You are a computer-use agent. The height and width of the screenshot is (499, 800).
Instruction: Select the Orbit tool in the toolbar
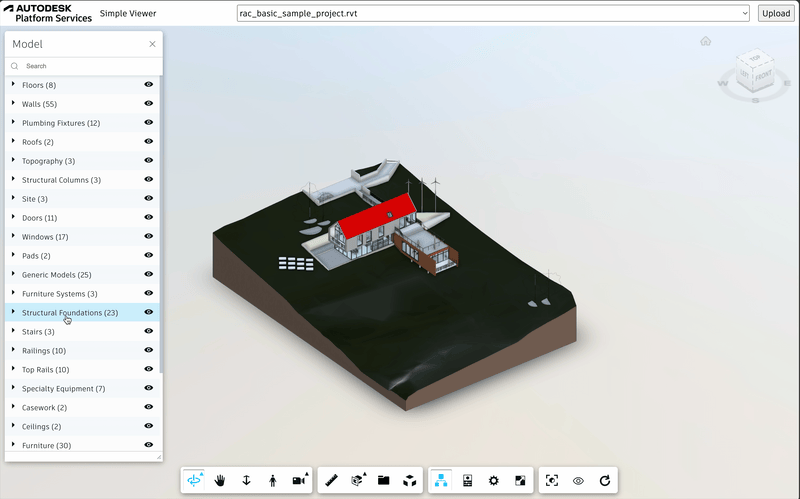click(x=194, y=481)
